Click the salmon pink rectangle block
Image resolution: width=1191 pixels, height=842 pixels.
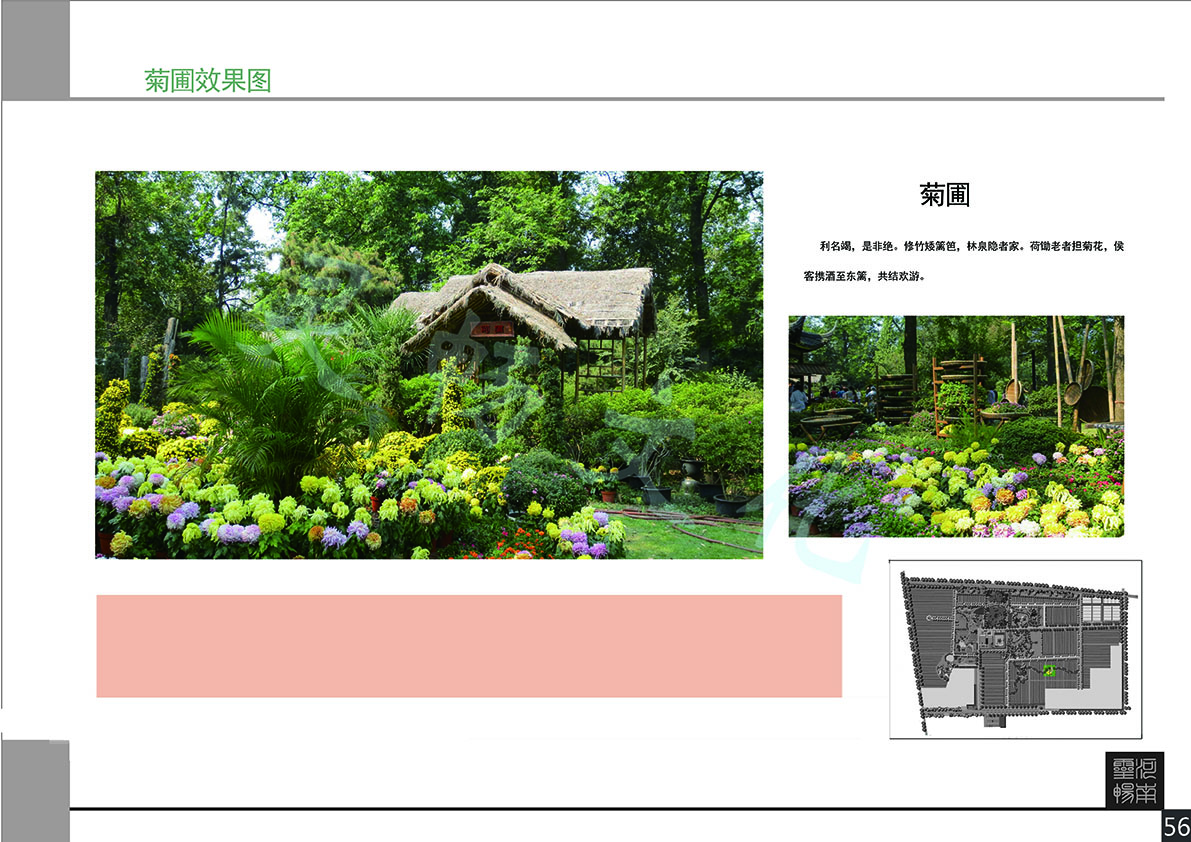[x=468, y=646]
